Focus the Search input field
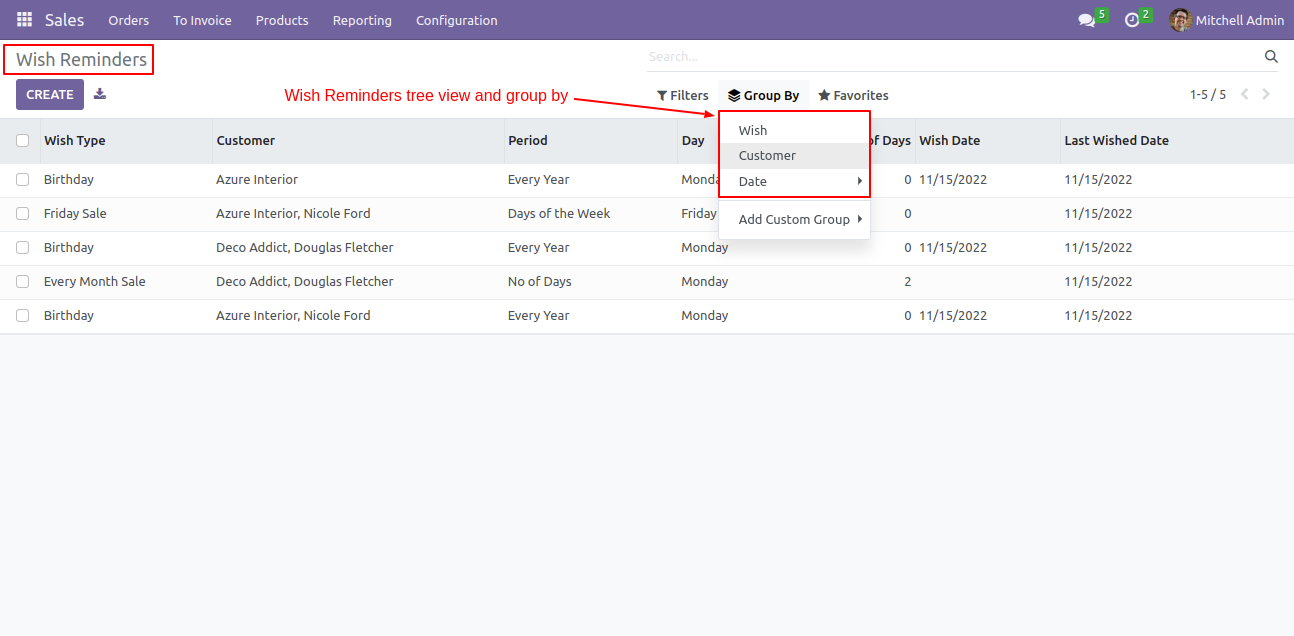The image size is (1294, 636). point(955,57)
